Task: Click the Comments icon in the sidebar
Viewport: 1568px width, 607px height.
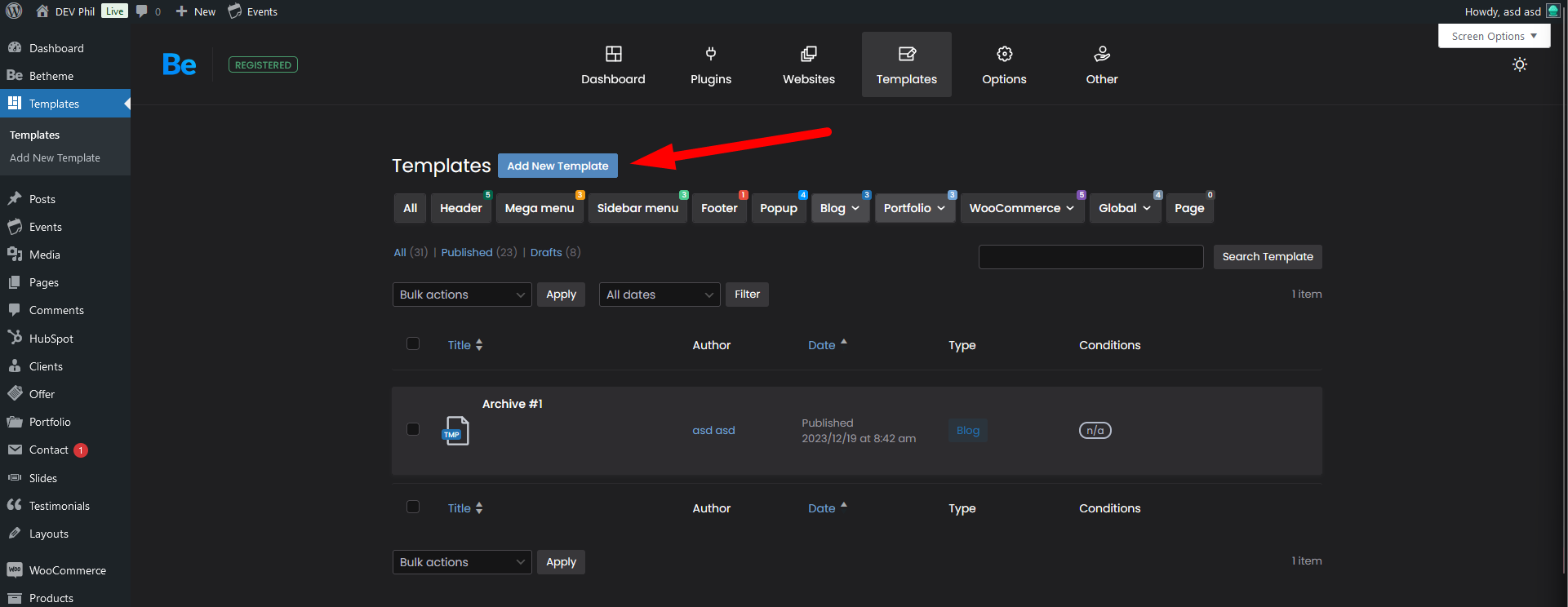Action: tap(15, 309)
